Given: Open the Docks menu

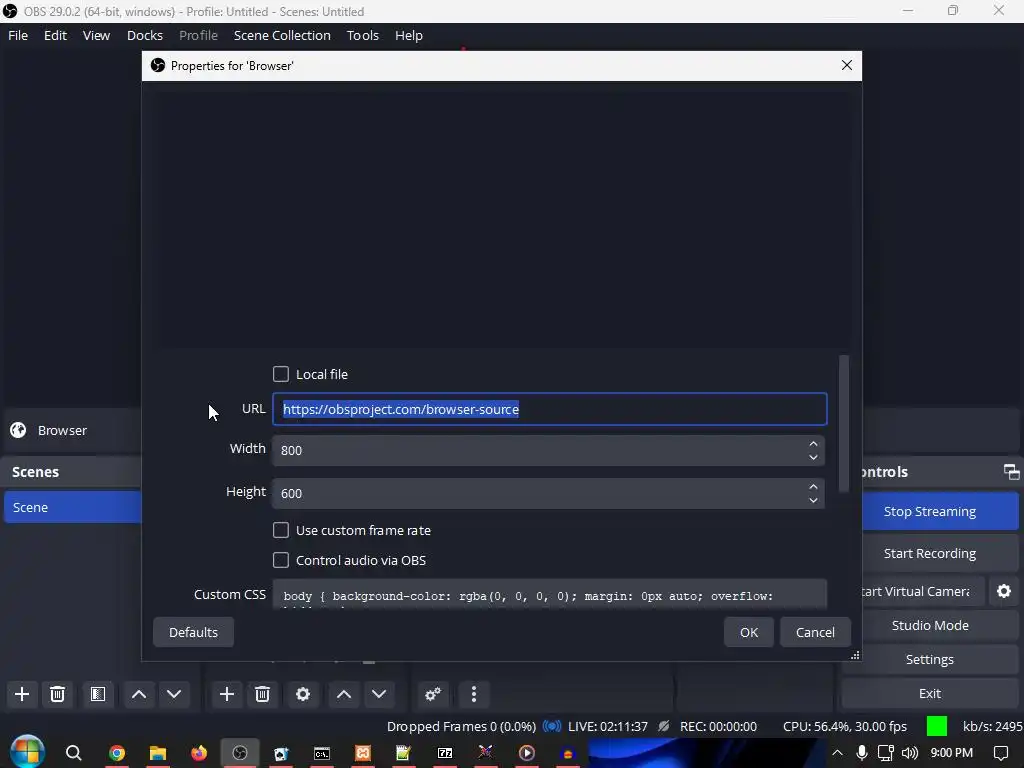Looking at the screenshot, I should point(144,35).
